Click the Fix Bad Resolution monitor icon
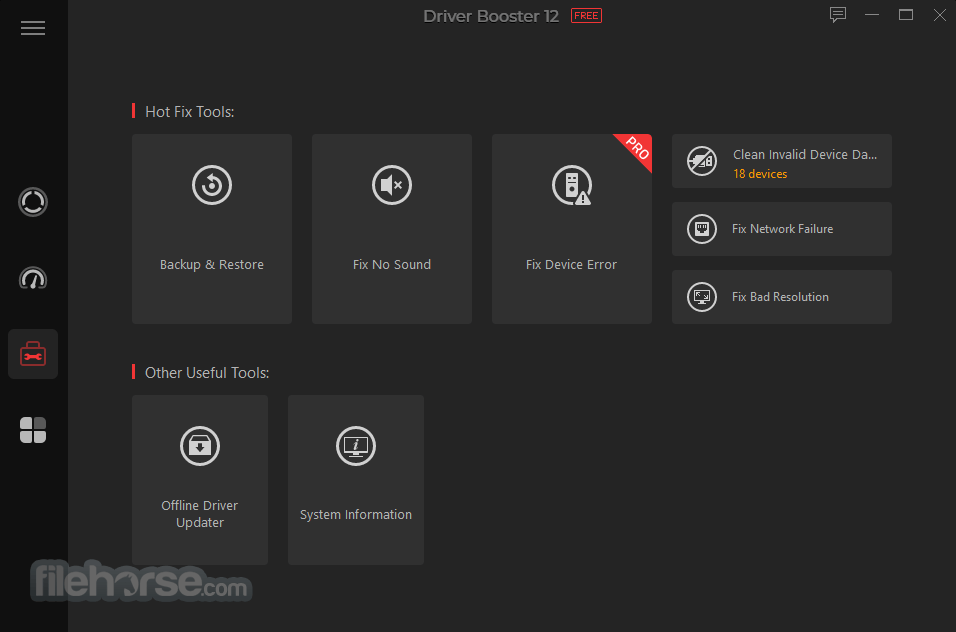 tap(702, 297)
